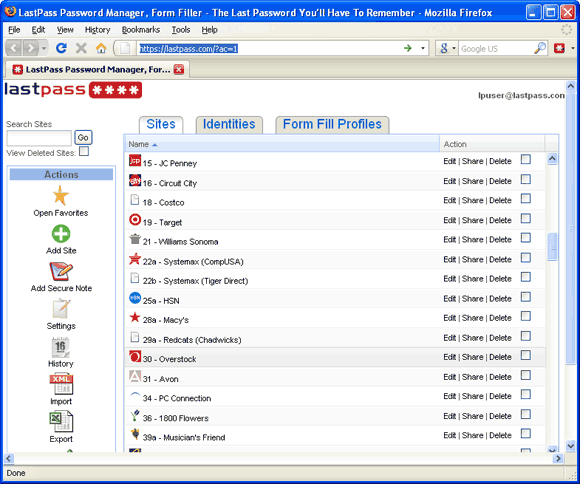
Task: Open Favorites star icon
Action: [61, 195]
